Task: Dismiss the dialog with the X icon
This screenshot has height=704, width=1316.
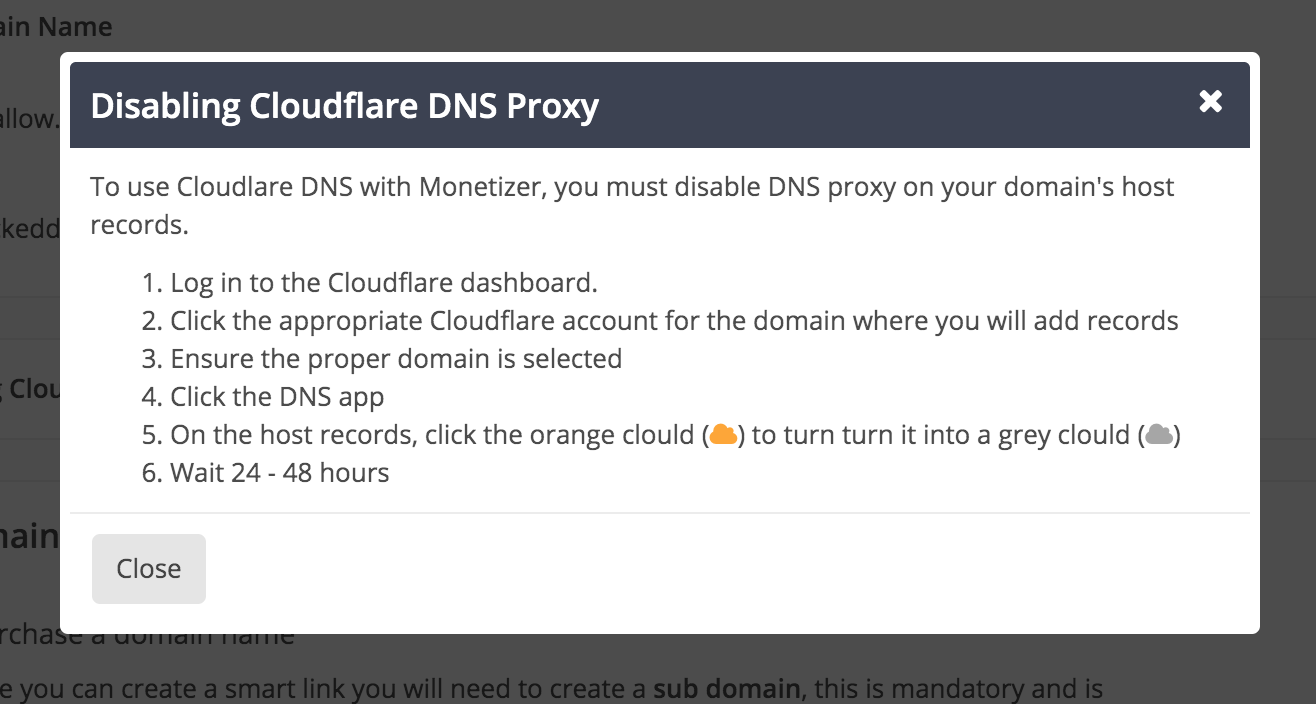Action: pos(1210,101)
